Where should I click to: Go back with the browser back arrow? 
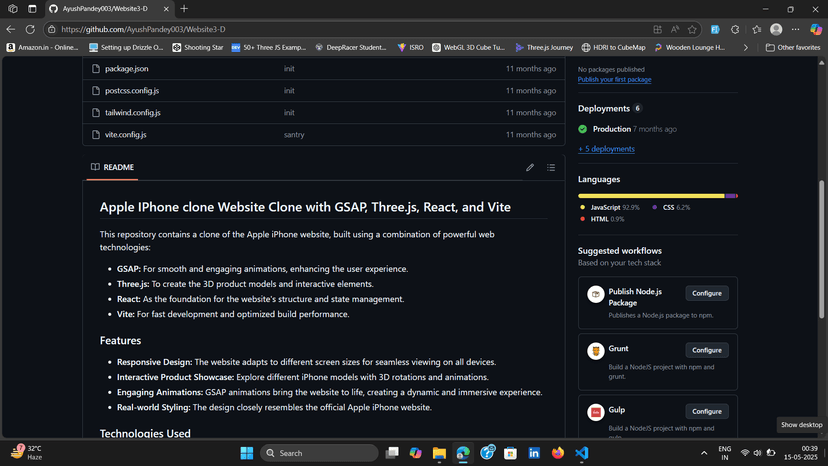(11, 30)
